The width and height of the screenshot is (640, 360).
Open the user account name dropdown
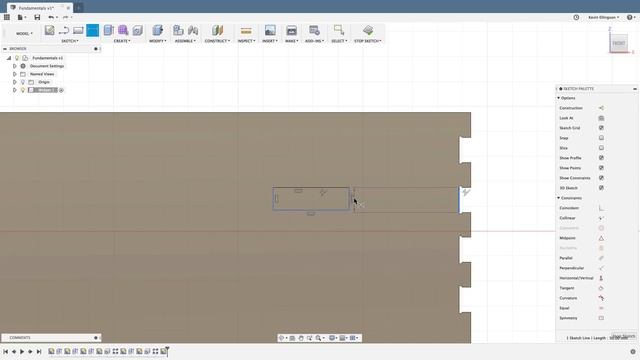[x=604, y=18]
